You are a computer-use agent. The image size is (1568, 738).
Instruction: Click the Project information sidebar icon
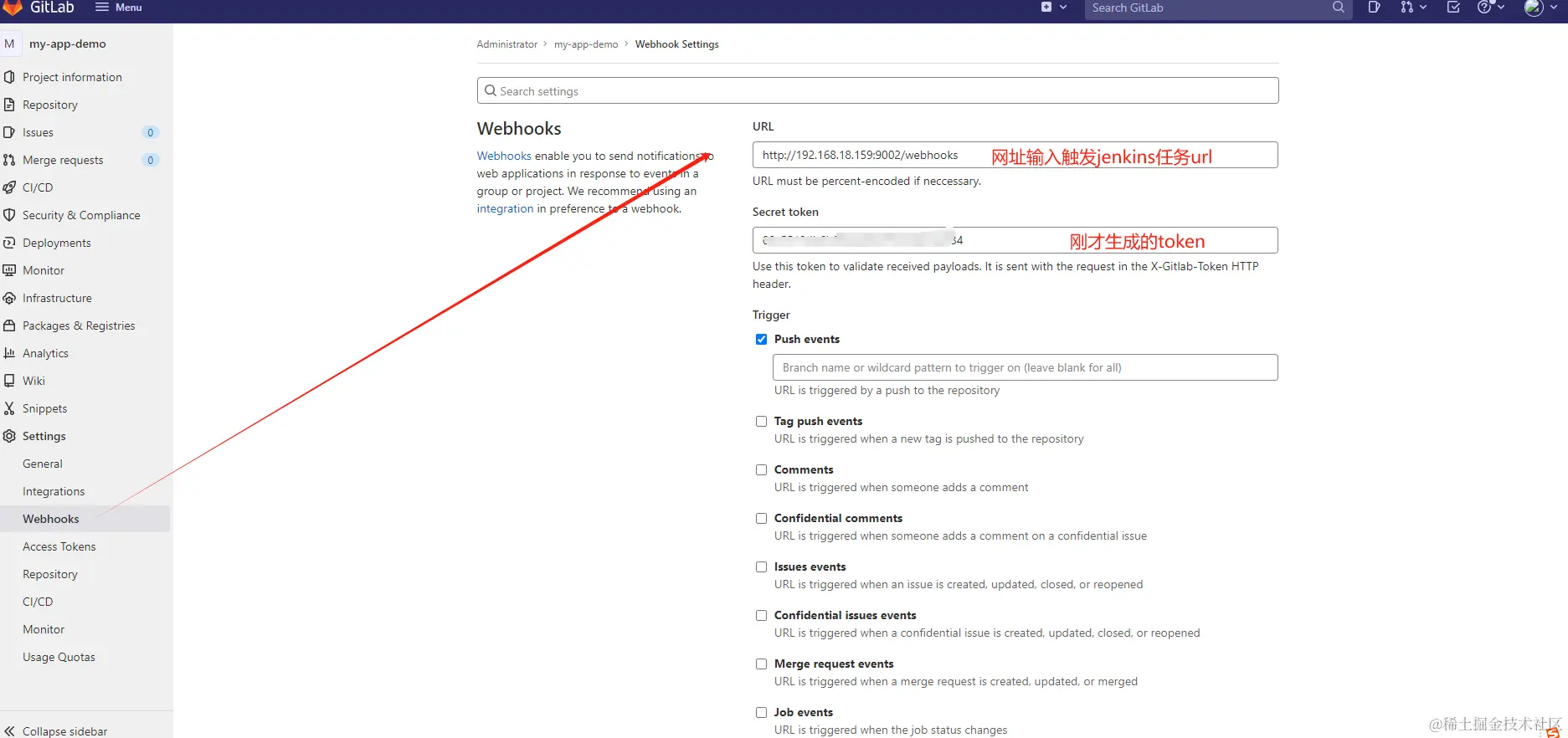[9, 77]
